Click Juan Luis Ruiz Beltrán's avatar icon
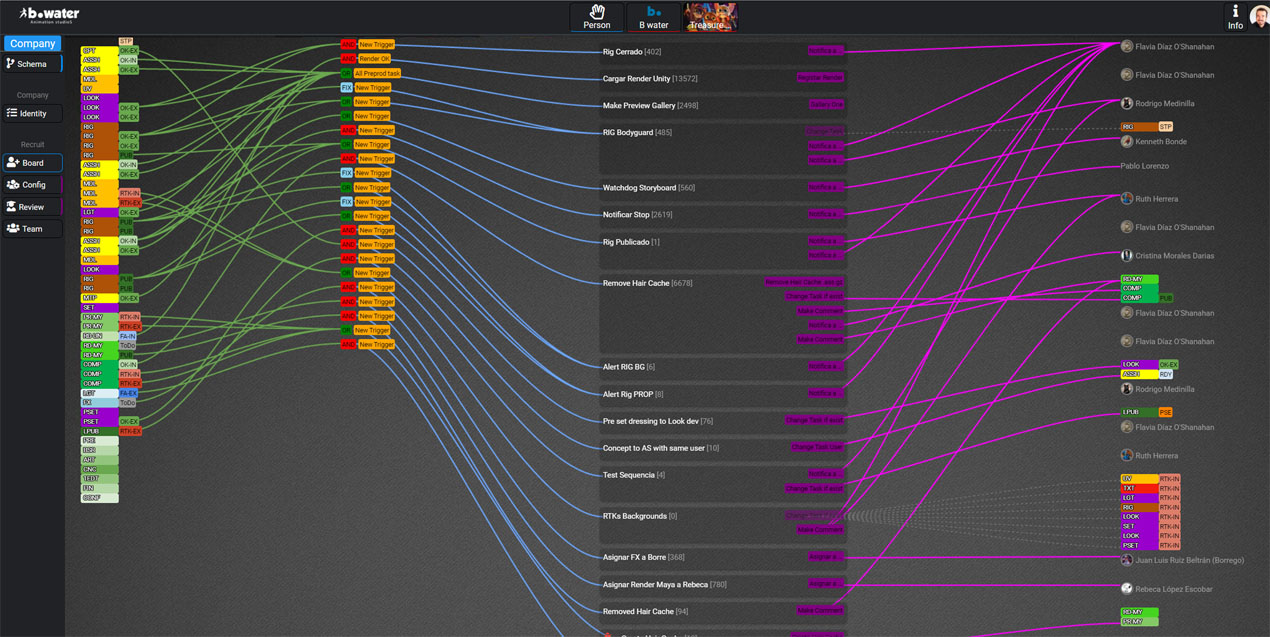 (1127, 560)
